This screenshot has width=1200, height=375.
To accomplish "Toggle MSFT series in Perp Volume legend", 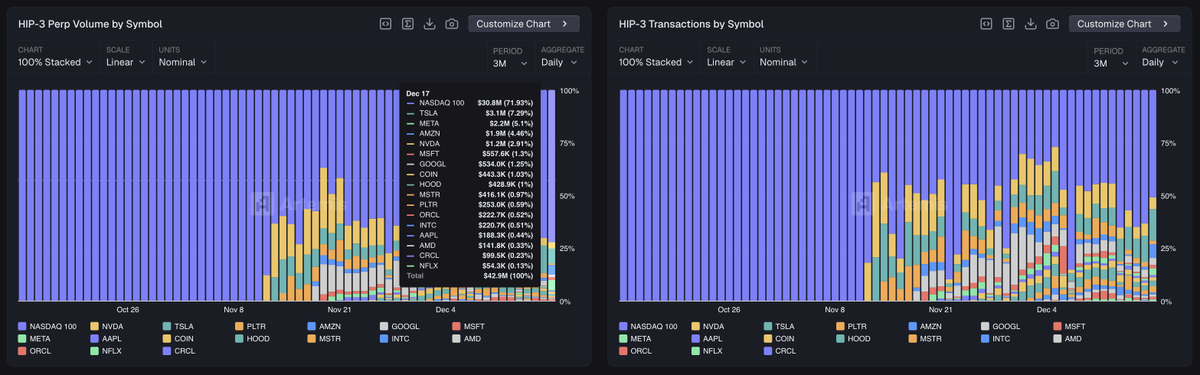I will (x=468, y=326).
